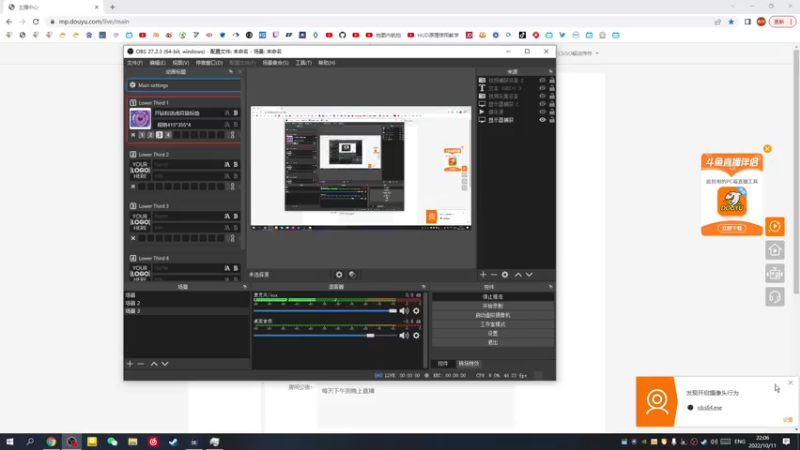This screenshot has height=450, width=800.
Task: Adjust the desktop audio volume slider
Action: (325, 336)
